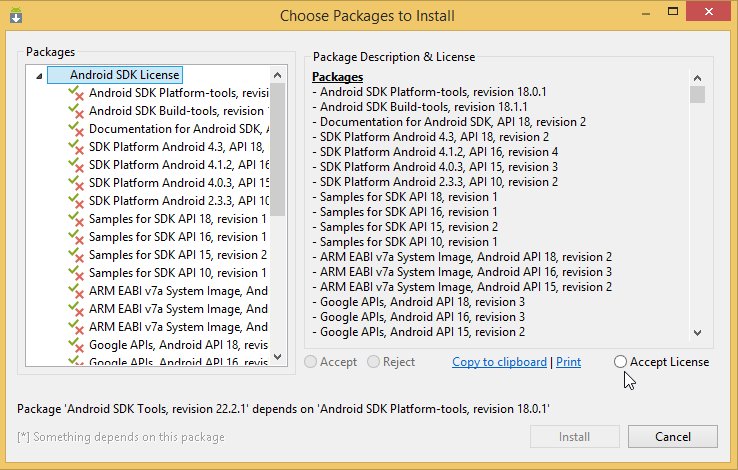738x470 pixels.
Task: Select the Reject radio button
Action: [x=373, y=362]
